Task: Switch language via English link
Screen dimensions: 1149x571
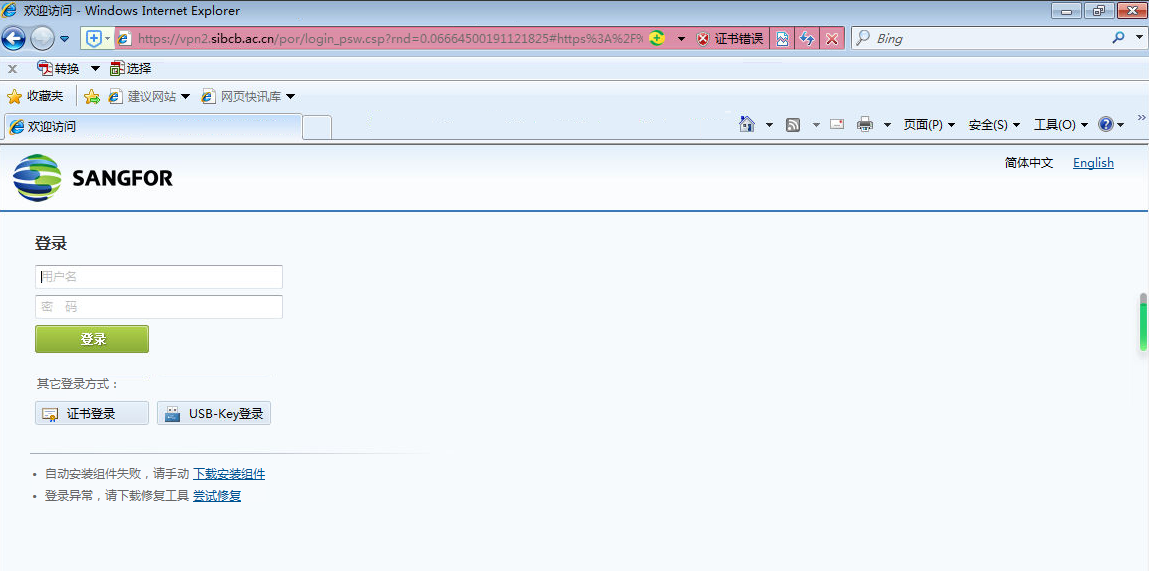Action: [1093, 163]
